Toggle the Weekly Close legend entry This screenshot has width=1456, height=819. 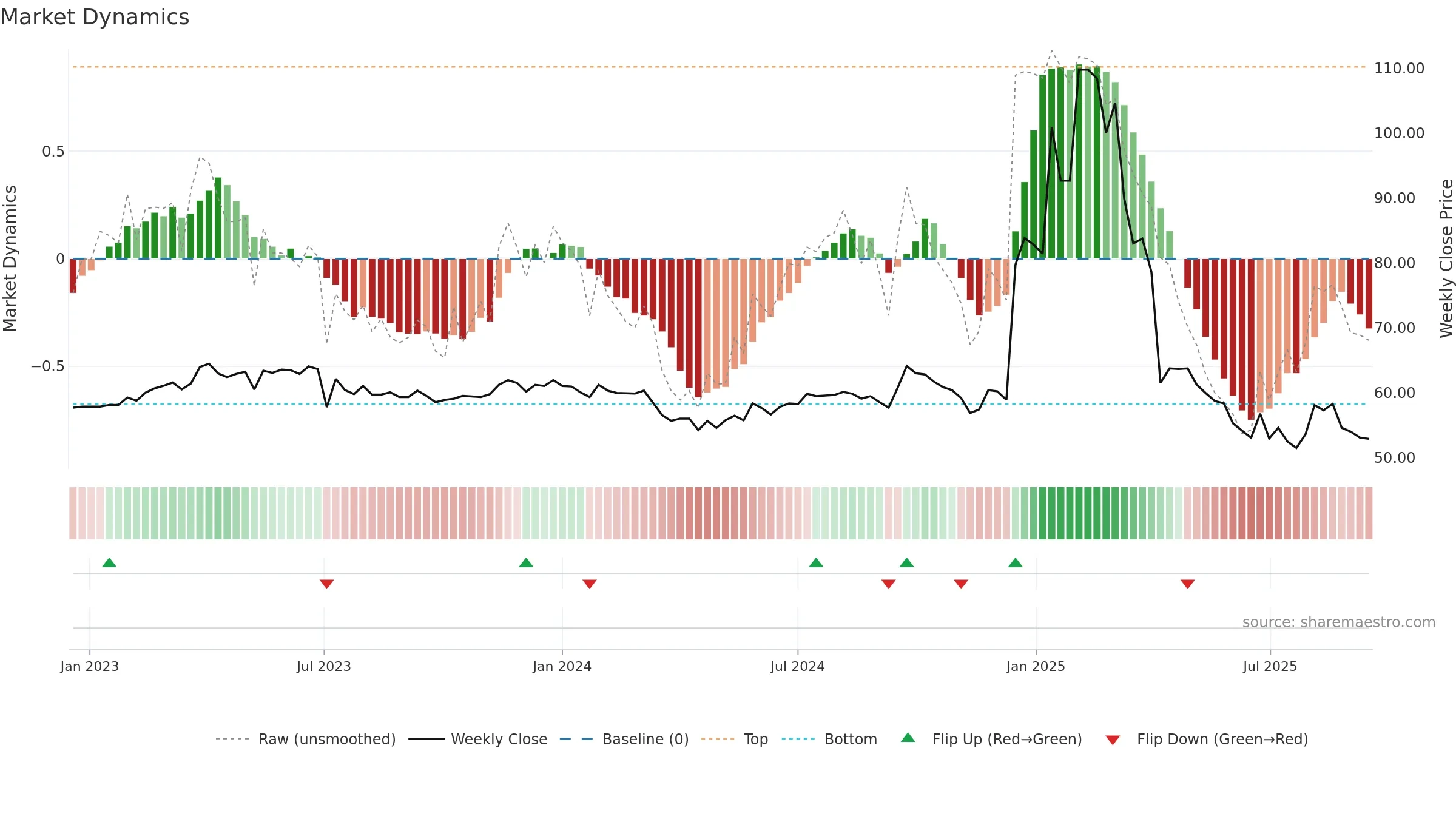pyautogui.click(x=477, y=739)
